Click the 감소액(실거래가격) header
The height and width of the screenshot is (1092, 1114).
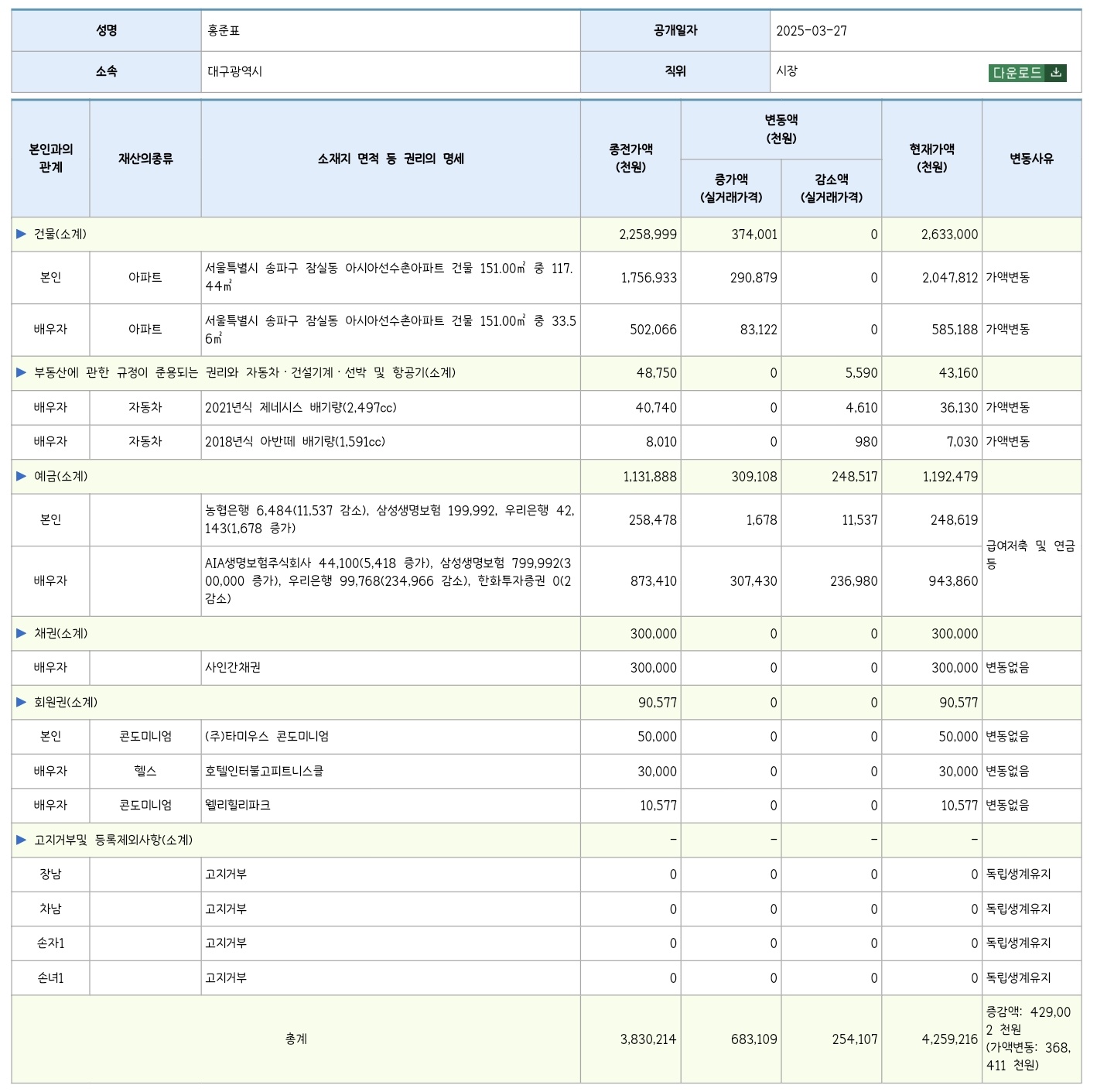[832, 188]
